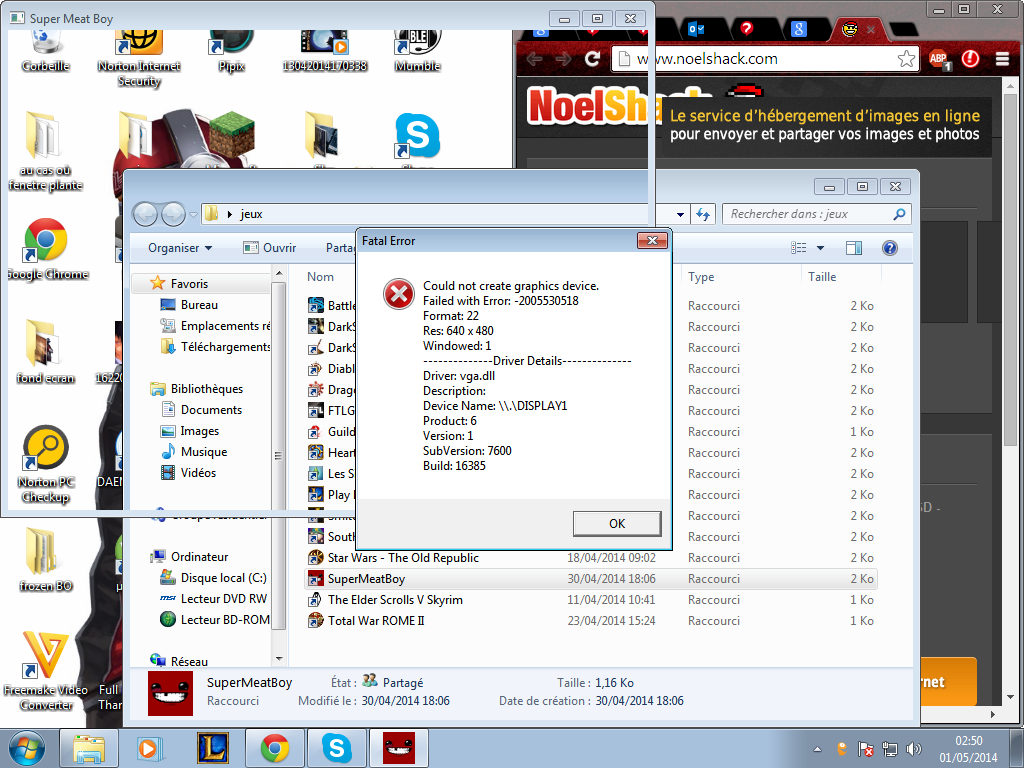Select Lecteur DVD RW drive
Image resolution: width=1024 pixels, height=768 pixels.
[x=214, y=599]
